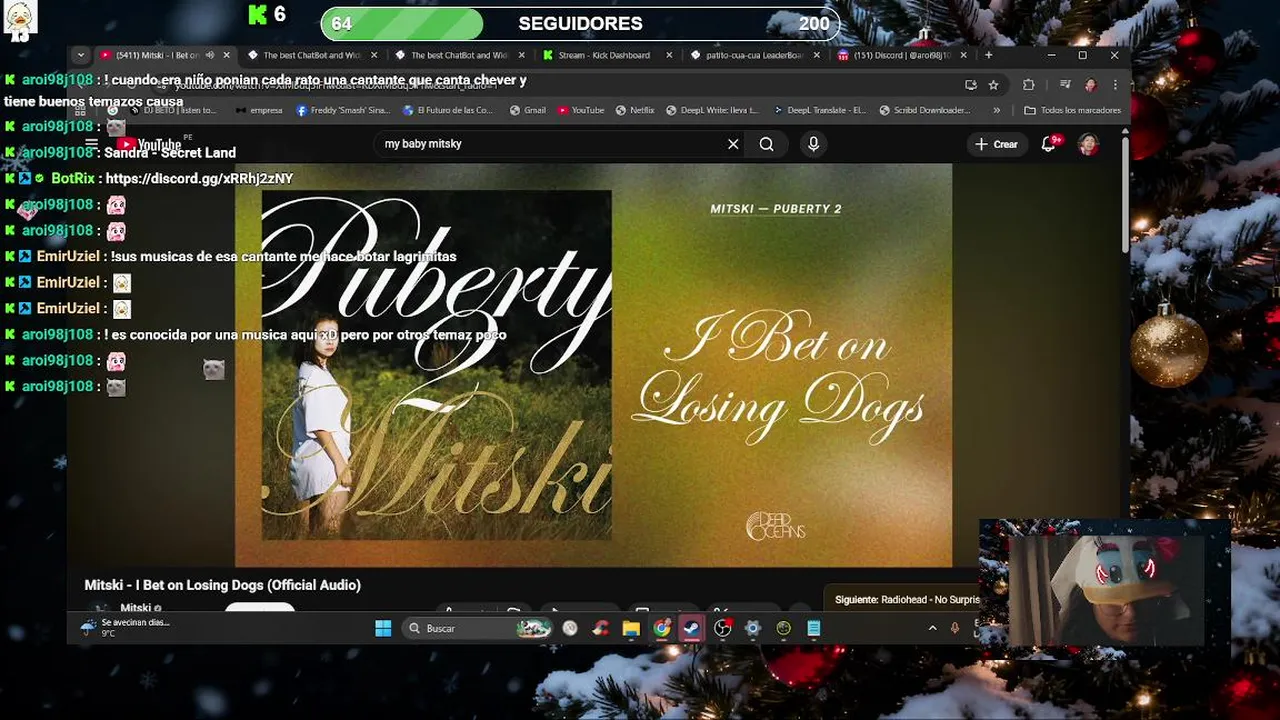The height and width of the screenshot is (720, 1280).
Task: Expand the bookmarks bar overflow chevron
Action: point(996,110)
